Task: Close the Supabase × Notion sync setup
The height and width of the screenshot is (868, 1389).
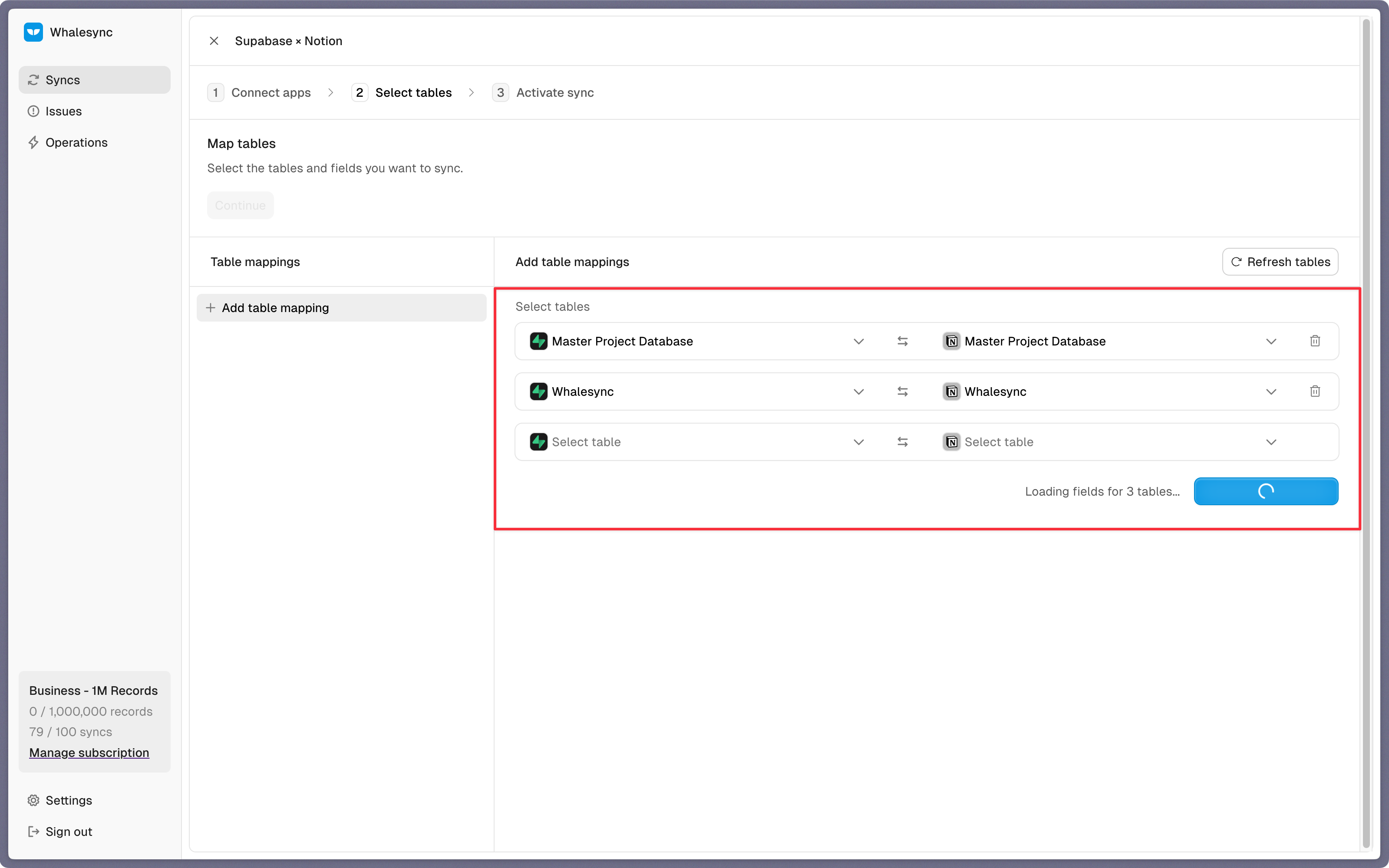Action: (x=214, y=41)
